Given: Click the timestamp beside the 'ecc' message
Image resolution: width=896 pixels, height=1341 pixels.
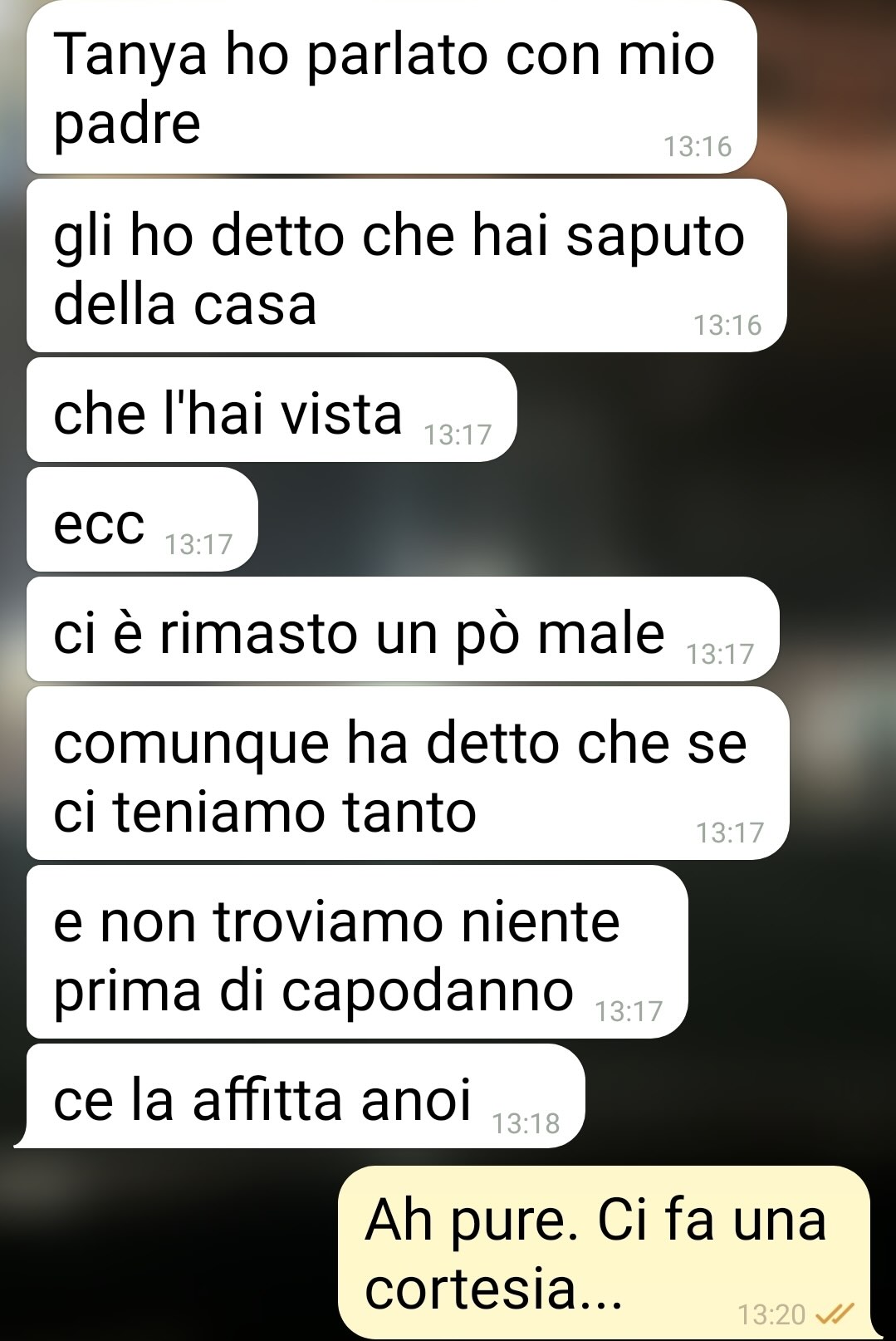Looking at the screenshot, I should point(198,544).
